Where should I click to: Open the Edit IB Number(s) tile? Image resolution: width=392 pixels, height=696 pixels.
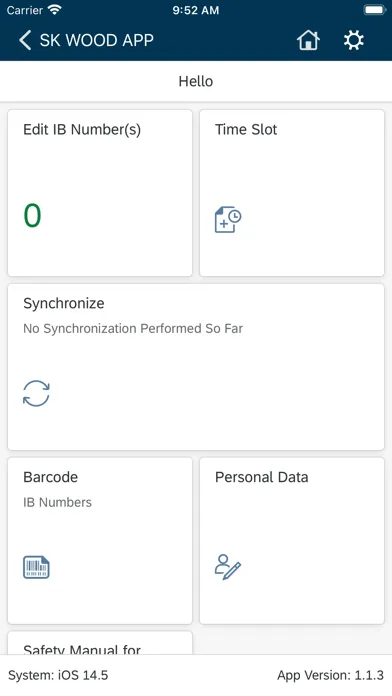tap(100, 193)
